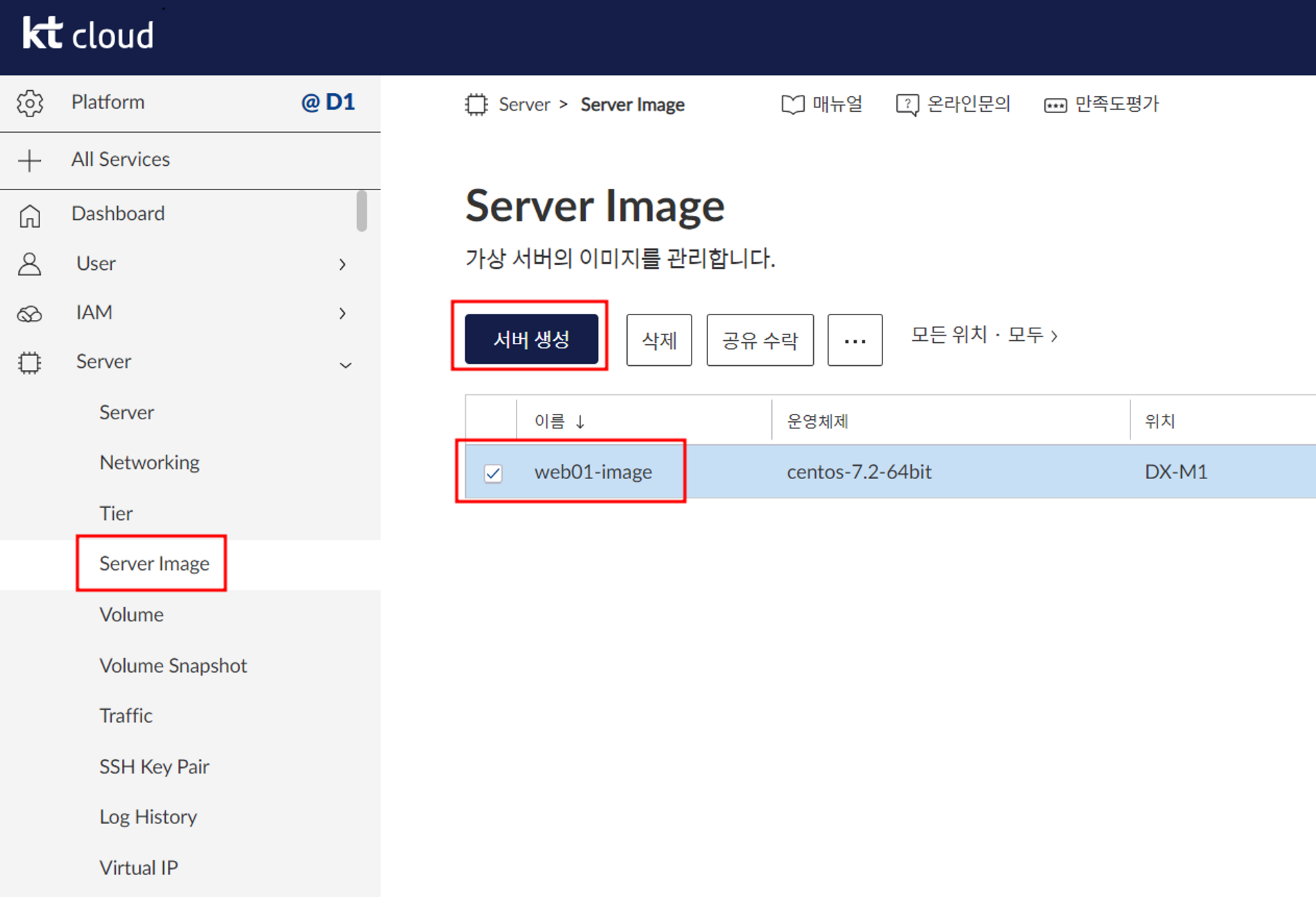Click the All Services plus icon
The width and height of the screenshot is (1316, 897).
coord(30,160)
